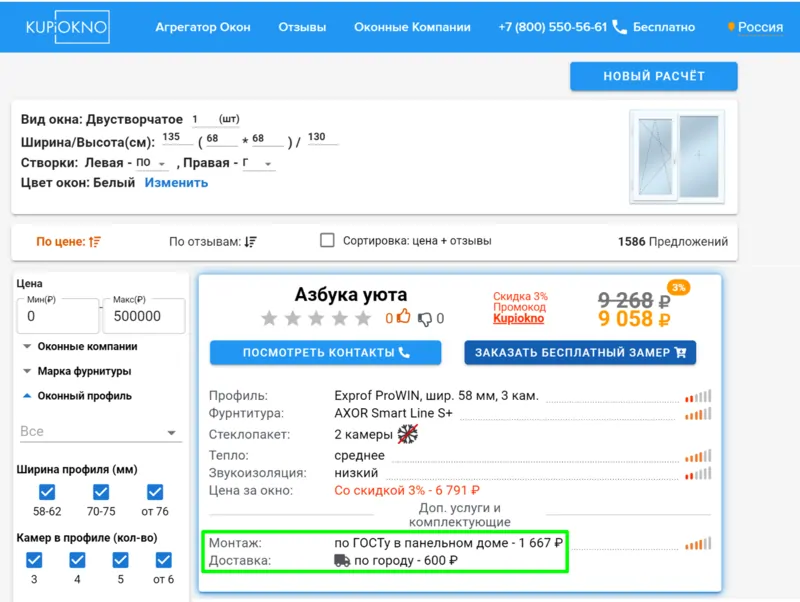
Task: Click the Тепло rating bars indicator
Action: pos(698,456)
